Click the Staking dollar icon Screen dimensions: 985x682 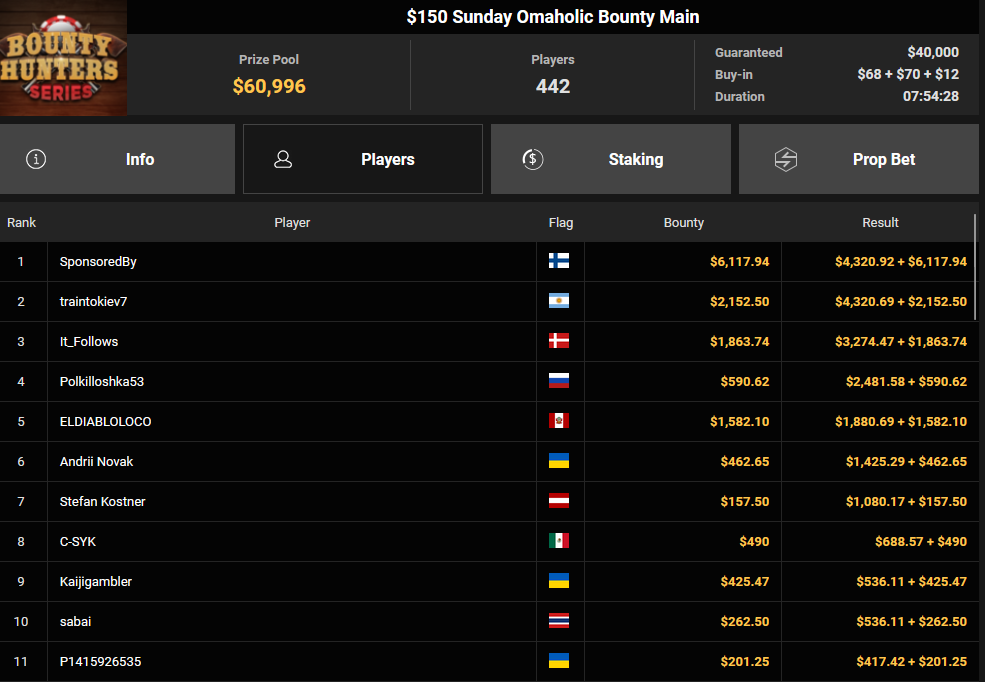pyautogui.click(x=533, y=159)
